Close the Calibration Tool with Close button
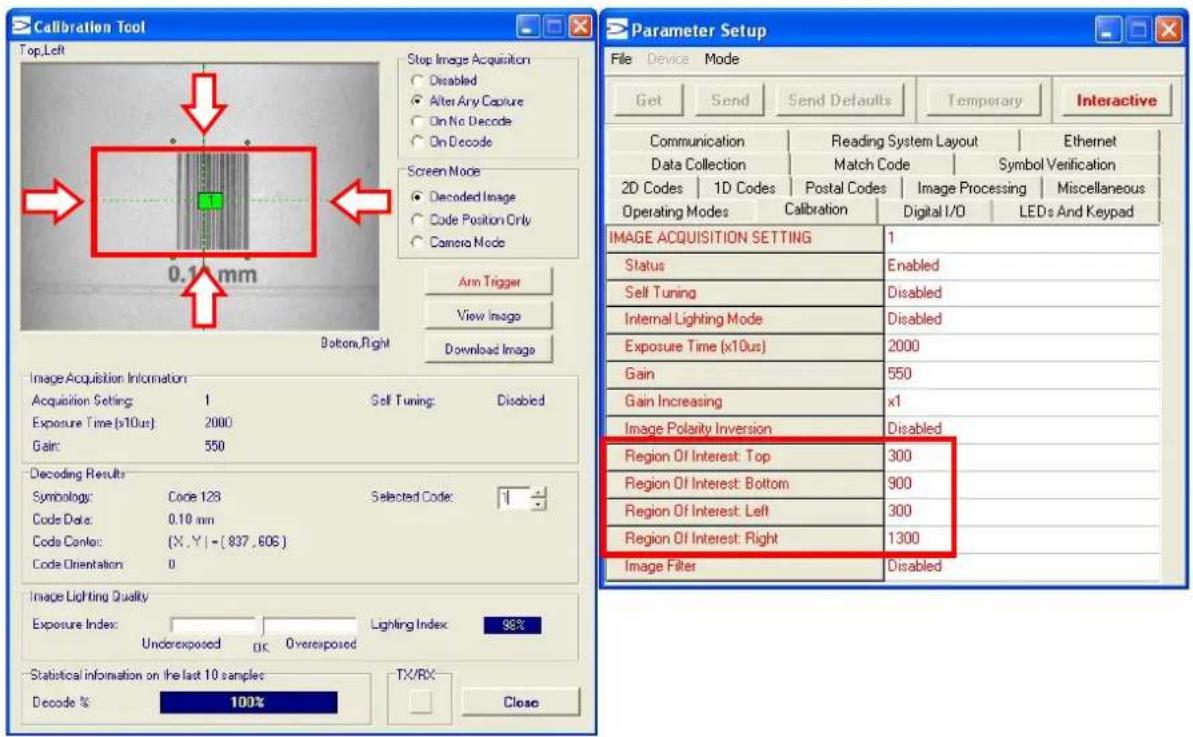The width and height of the screenshot is (1193, 737). (x=520, y=702)
